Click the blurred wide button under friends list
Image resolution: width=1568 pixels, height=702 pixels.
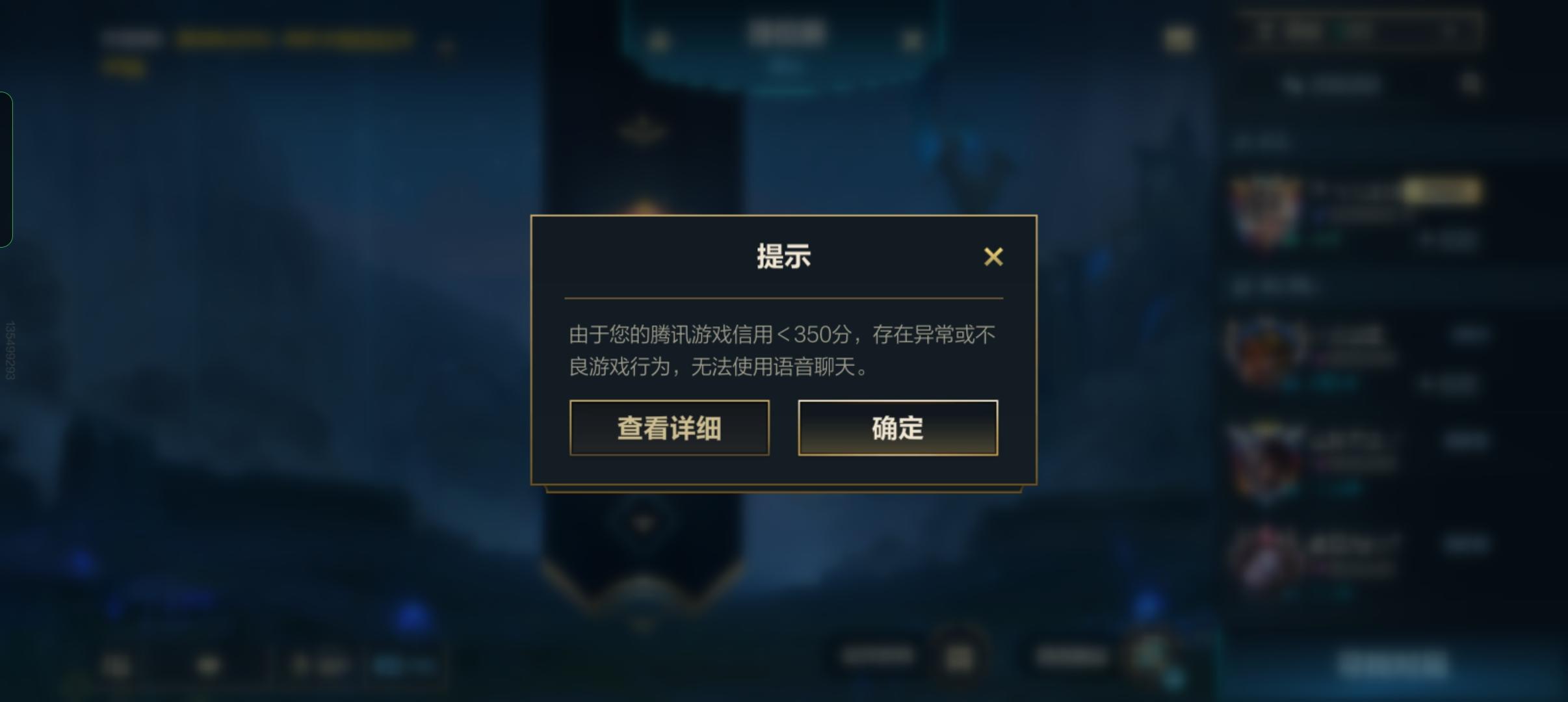click(x=1394, y=664)
